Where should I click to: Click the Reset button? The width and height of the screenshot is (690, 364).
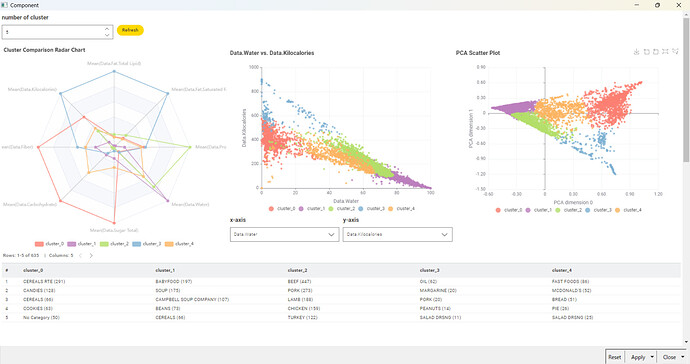coord(615,357)
